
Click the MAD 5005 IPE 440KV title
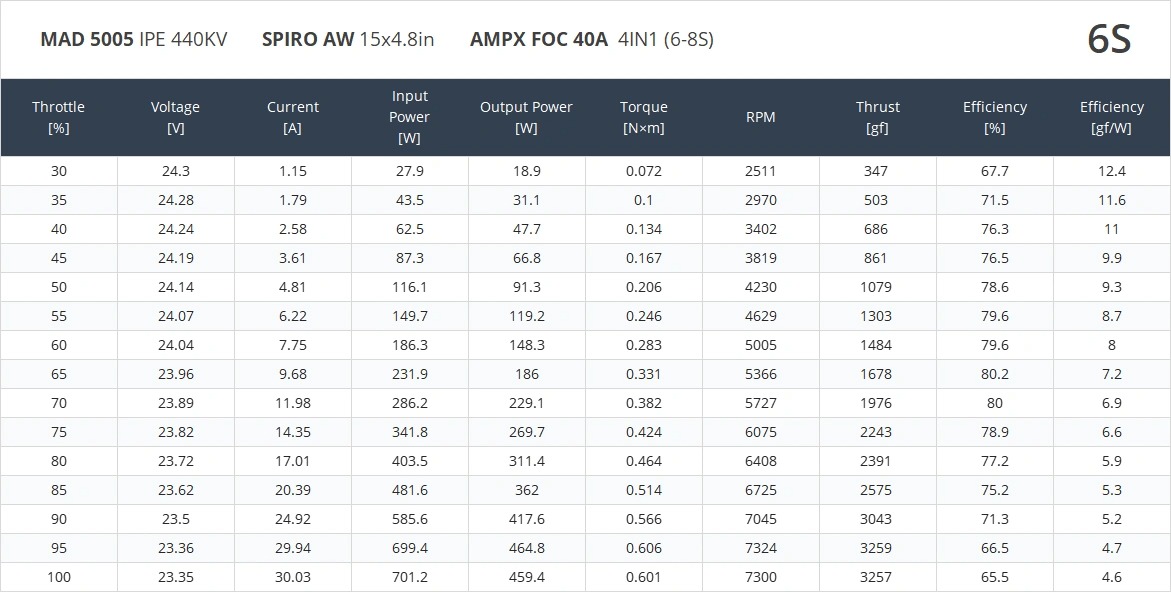point(134,40)
